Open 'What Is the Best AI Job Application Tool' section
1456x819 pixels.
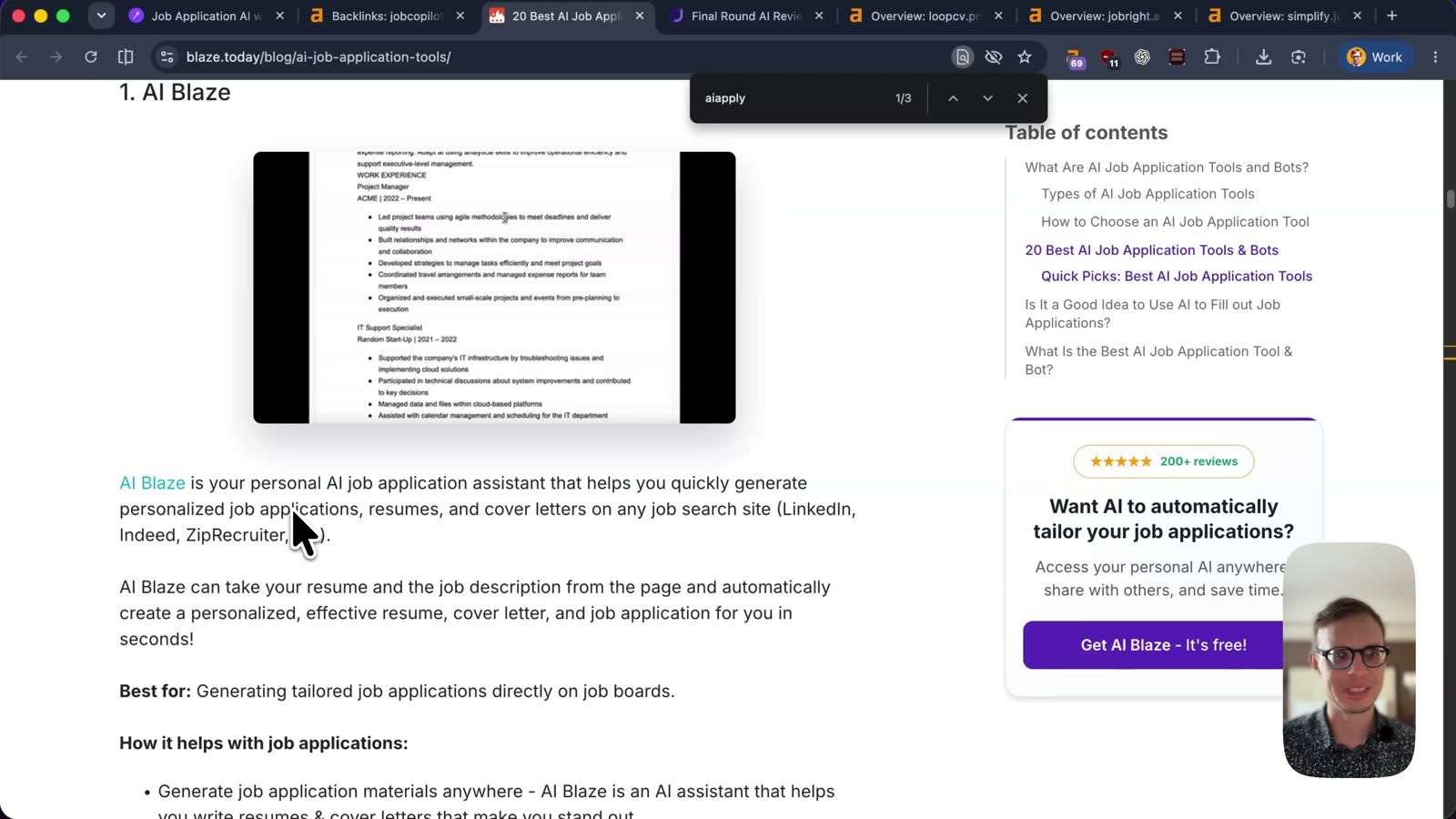tap(1158, 360)
